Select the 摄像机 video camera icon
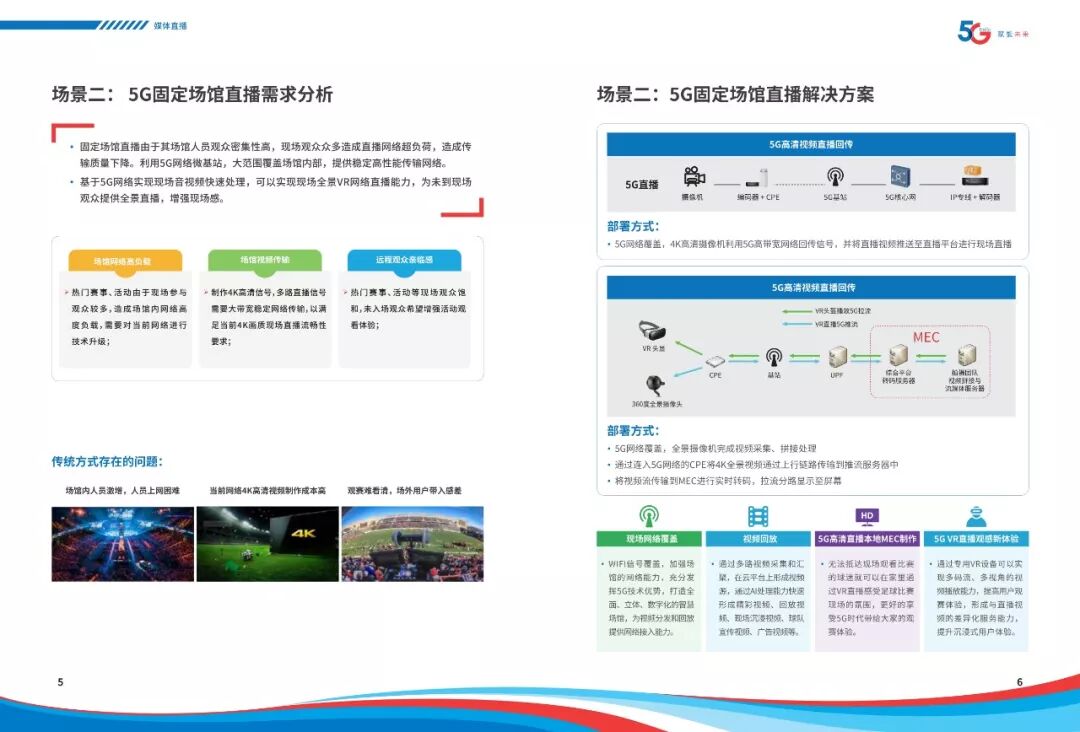 tap(694, 176)
